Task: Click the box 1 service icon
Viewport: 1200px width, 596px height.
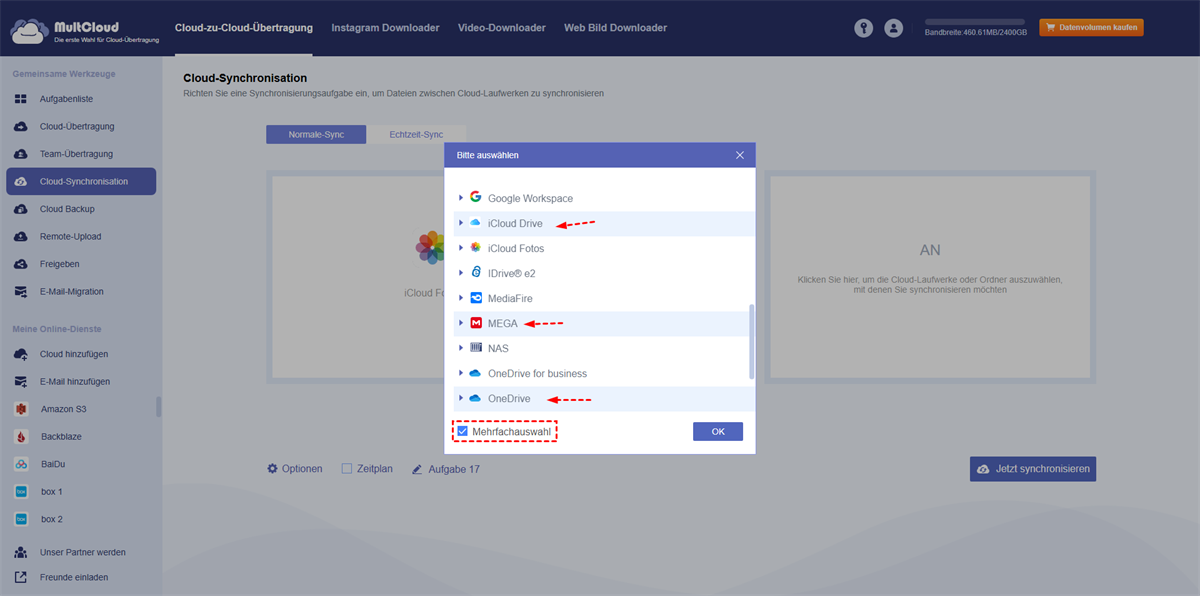Action: (21, 492)
